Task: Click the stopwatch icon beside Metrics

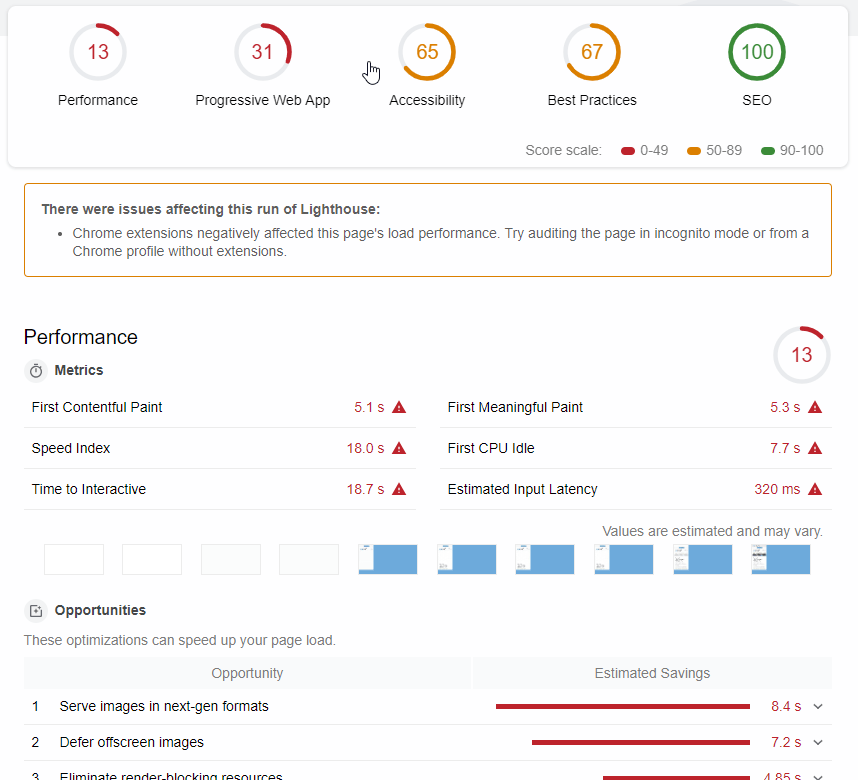Action: click(36, 371)
